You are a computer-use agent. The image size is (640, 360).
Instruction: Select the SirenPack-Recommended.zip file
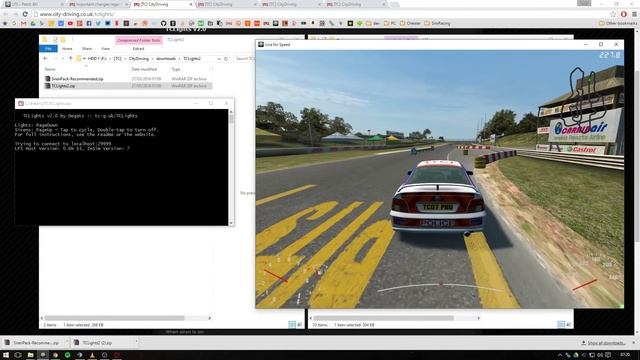[77, 79]
